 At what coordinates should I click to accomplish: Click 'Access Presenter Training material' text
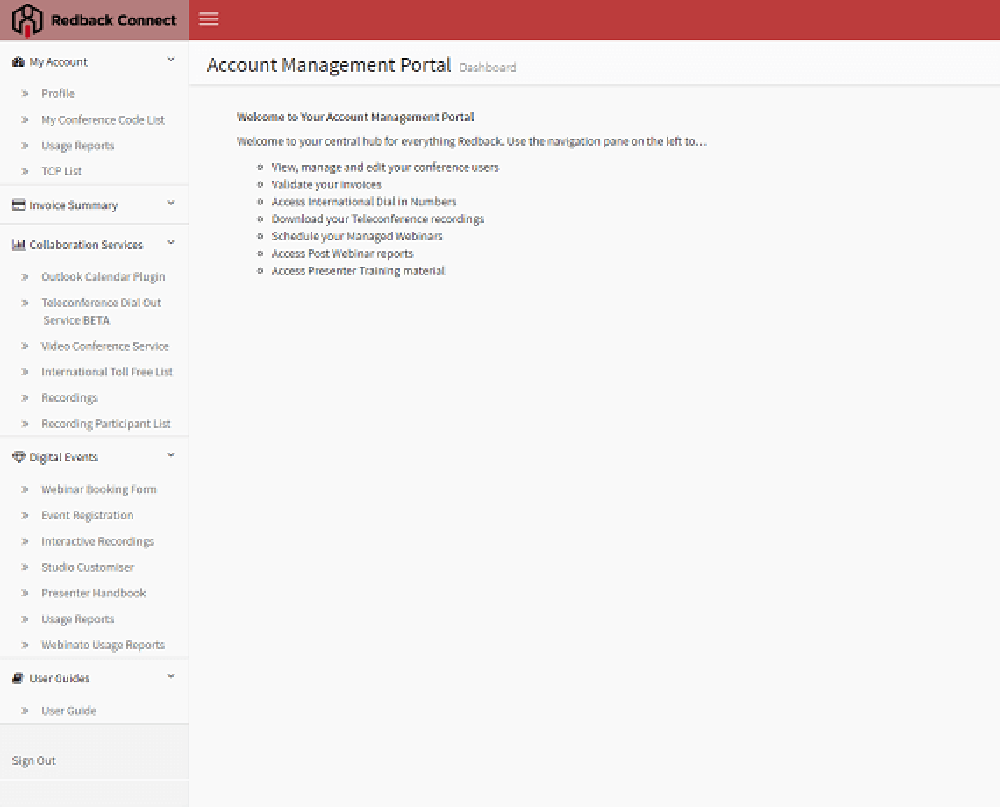click(358, 270)
